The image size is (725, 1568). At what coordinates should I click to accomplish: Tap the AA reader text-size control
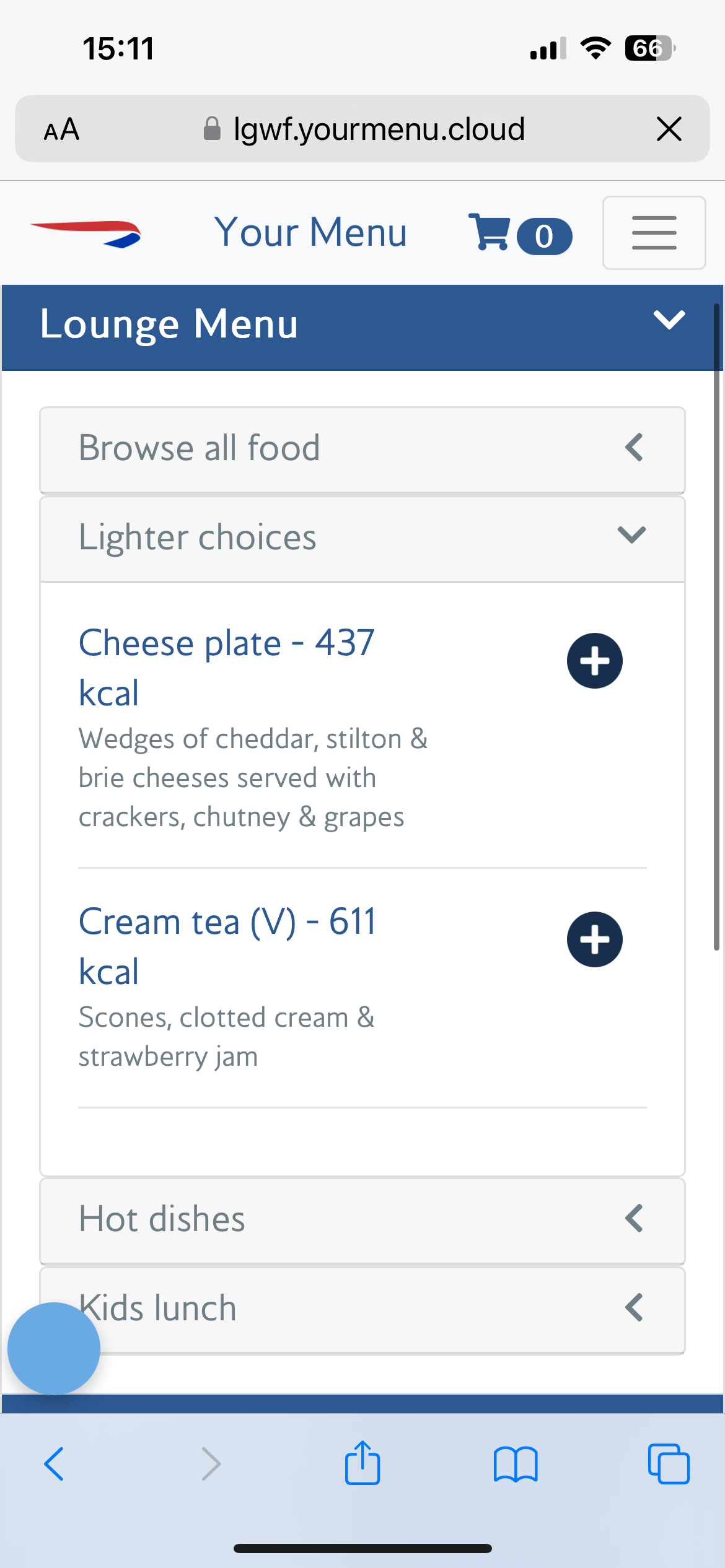[x=61, y=129]
